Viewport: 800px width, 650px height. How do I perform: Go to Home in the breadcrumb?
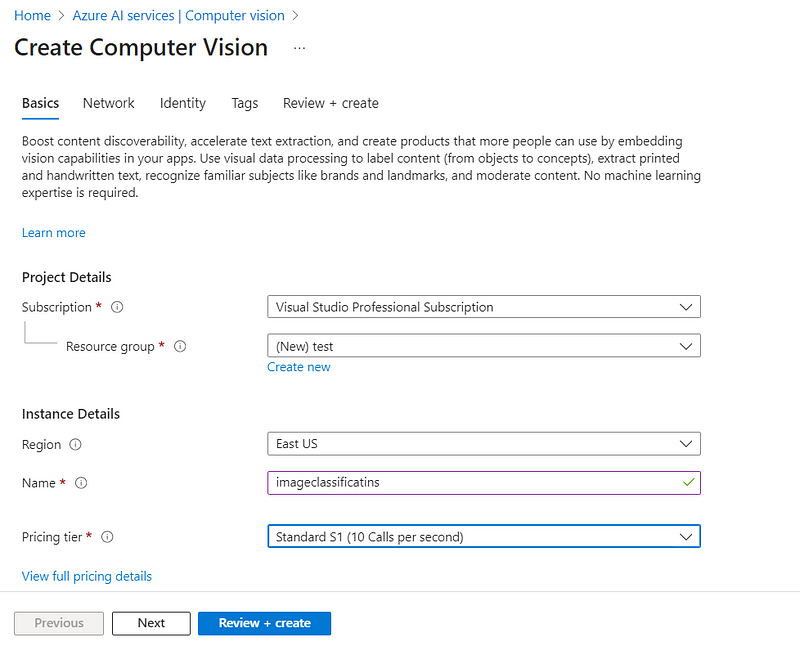pyautogui.click(x=32, y=16)
